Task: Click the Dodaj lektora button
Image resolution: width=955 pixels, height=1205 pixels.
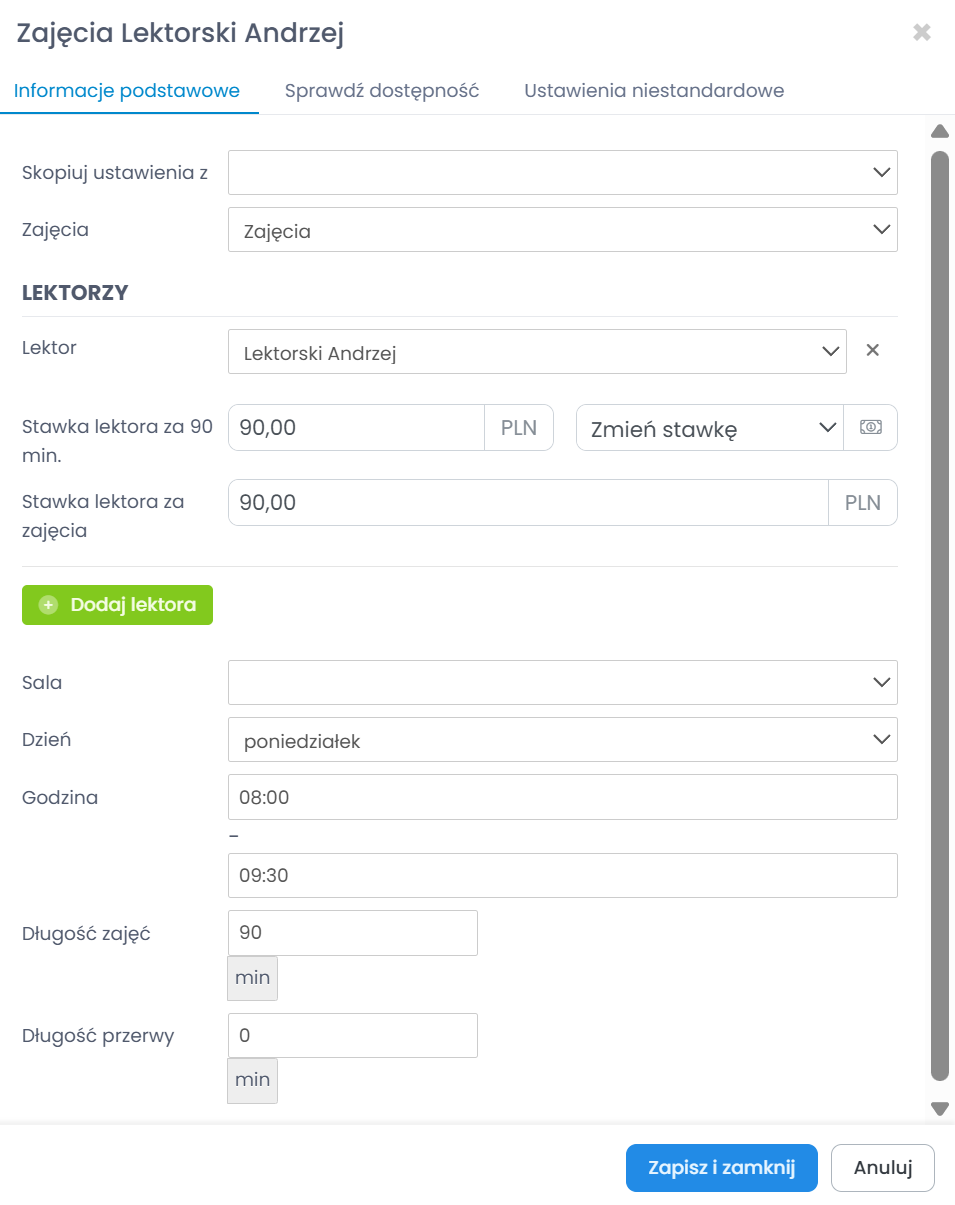Action: point(118,605)
